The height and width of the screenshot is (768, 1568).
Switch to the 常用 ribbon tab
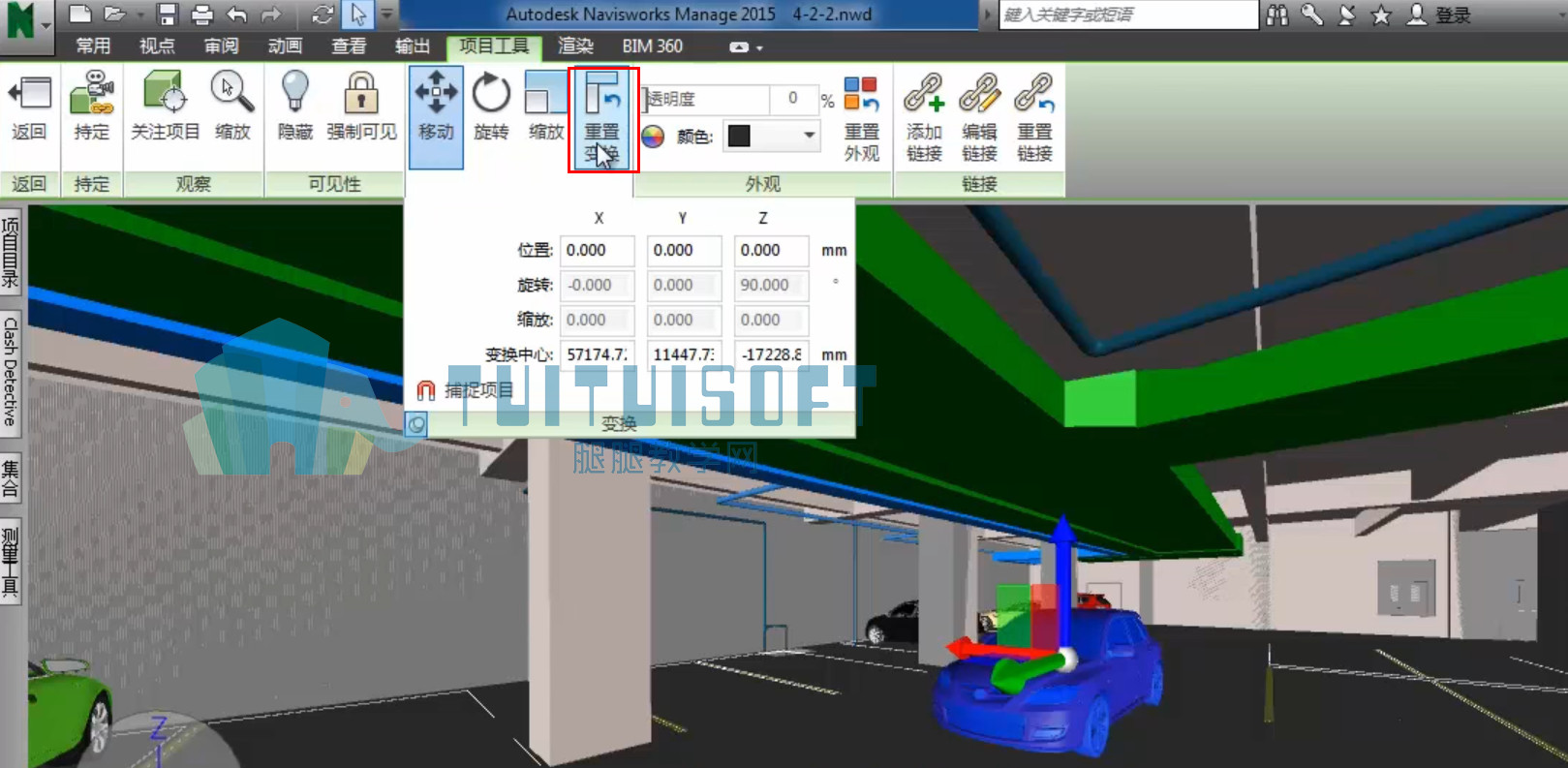click(93, 46)
